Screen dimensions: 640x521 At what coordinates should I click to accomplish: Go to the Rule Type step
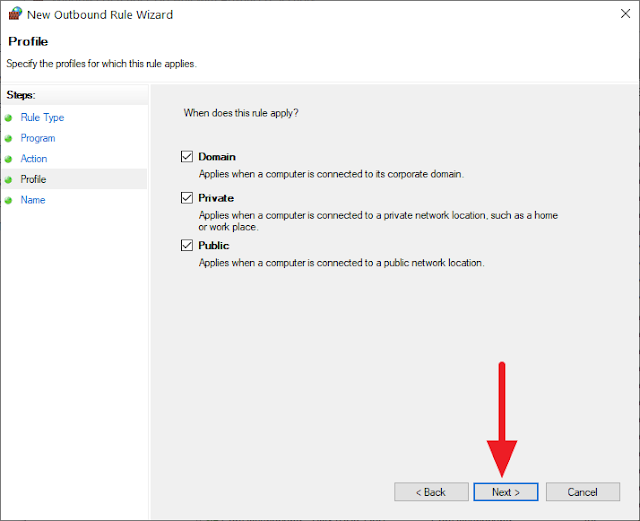[42, 118]
